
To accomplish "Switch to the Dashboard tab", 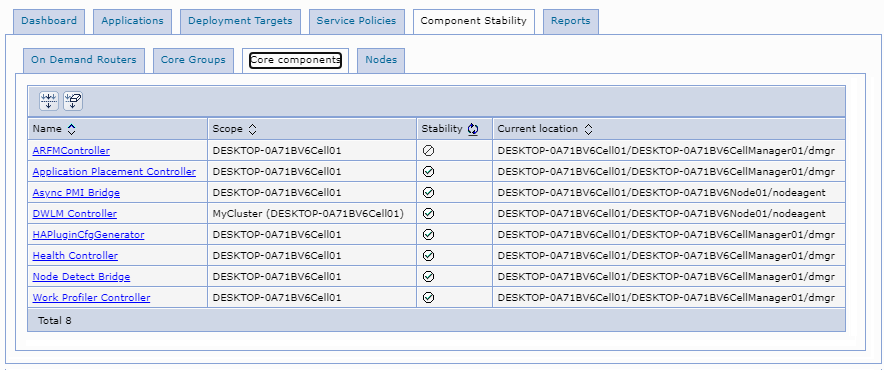I will coord(49,21).
